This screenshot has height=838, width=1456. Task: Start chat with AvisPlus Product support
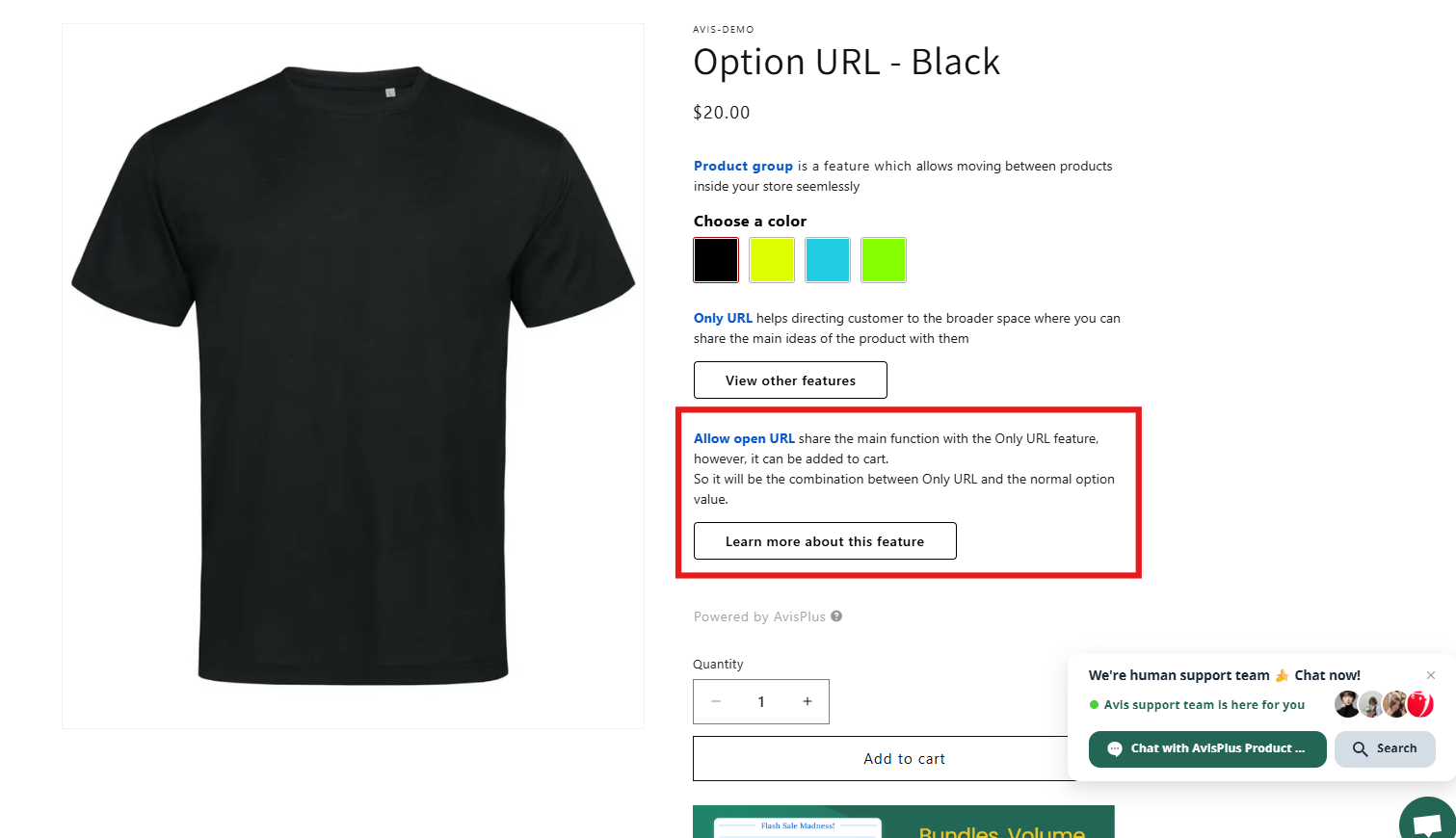1207,748
